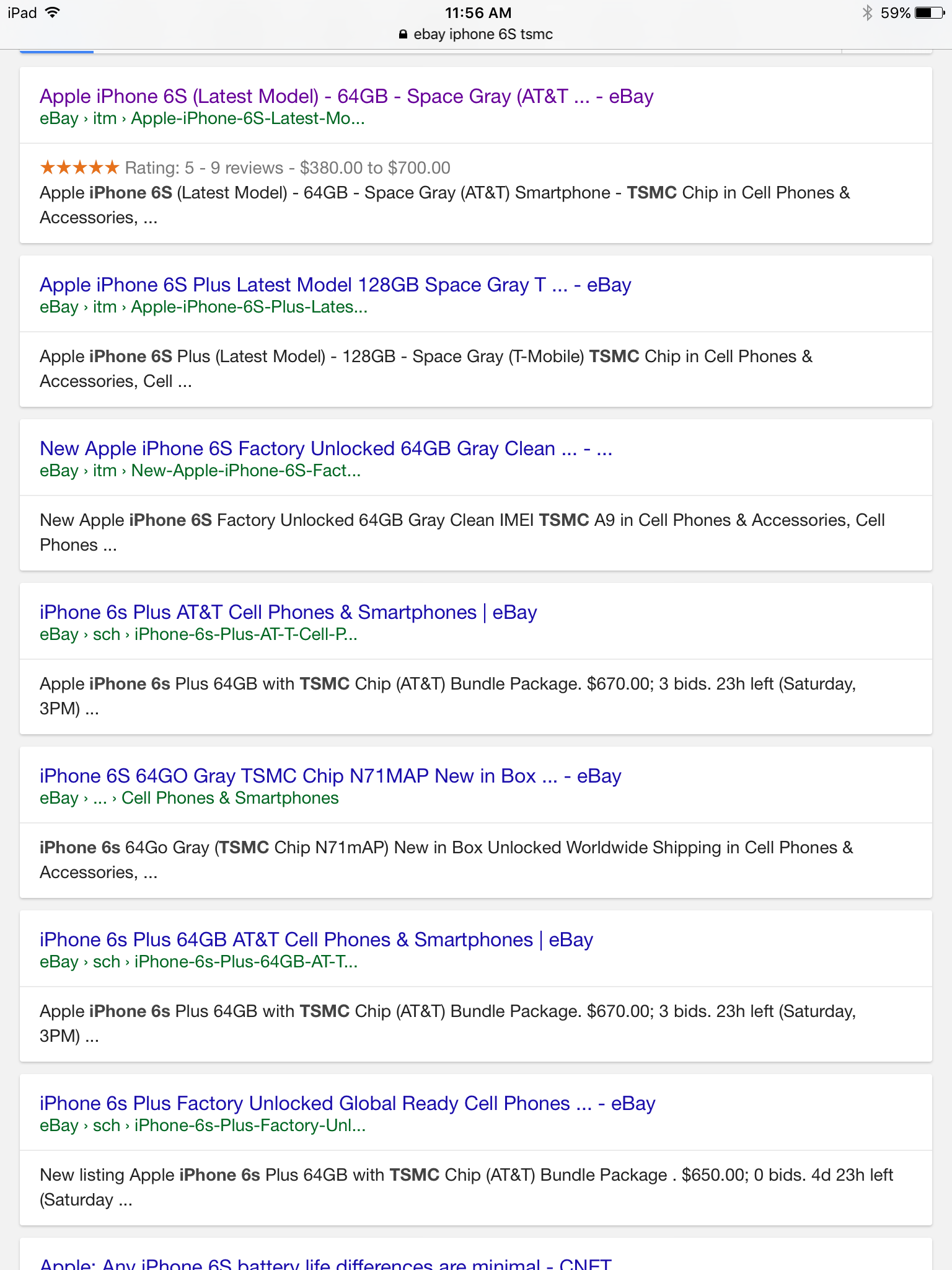Tap the lock icon in the address bar
The image size is (952, 1270).
coord(403,35)
